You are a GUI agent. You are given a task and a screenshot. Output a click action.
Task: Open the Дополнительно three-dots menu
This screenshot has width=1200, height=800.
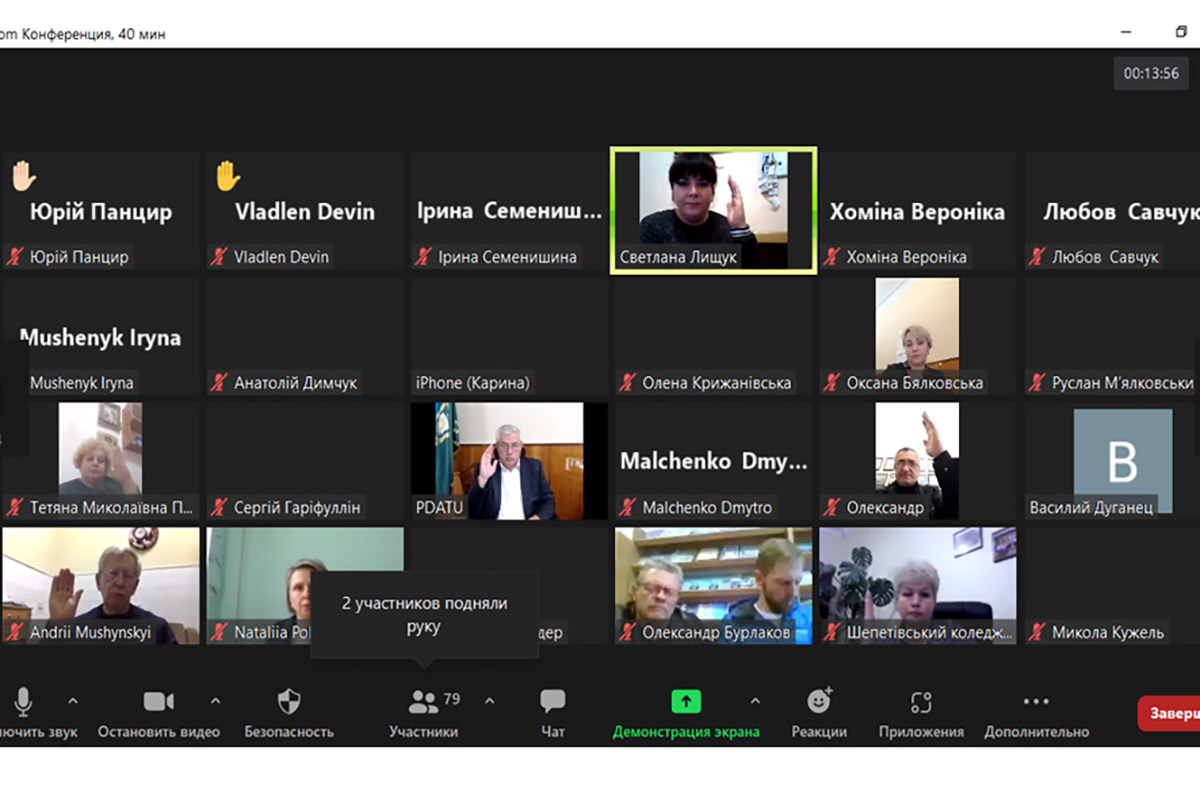coord(1036,702)
